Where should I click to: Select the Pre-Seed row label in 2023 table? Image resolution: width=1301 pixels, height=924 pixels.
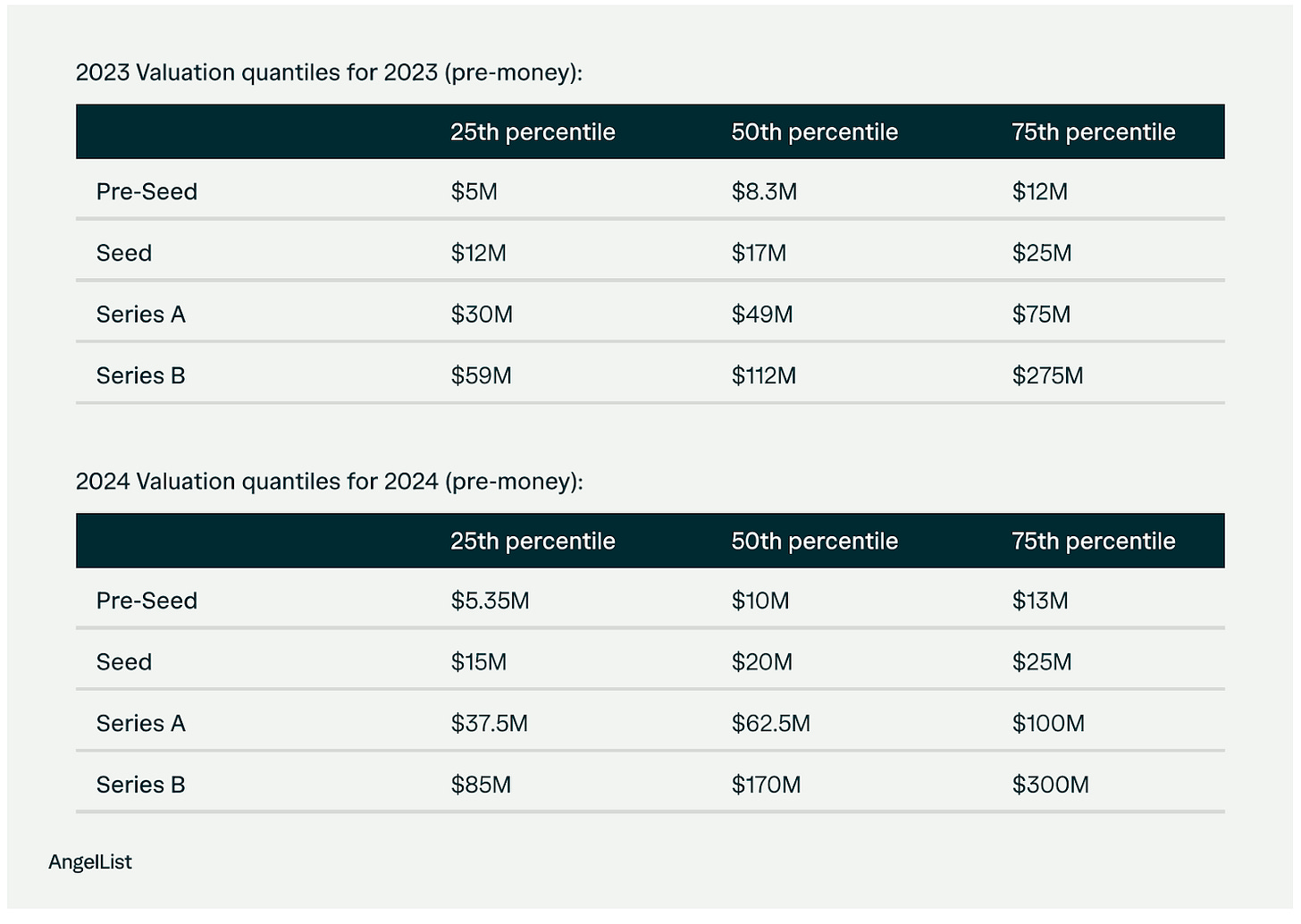coord(147,192)
